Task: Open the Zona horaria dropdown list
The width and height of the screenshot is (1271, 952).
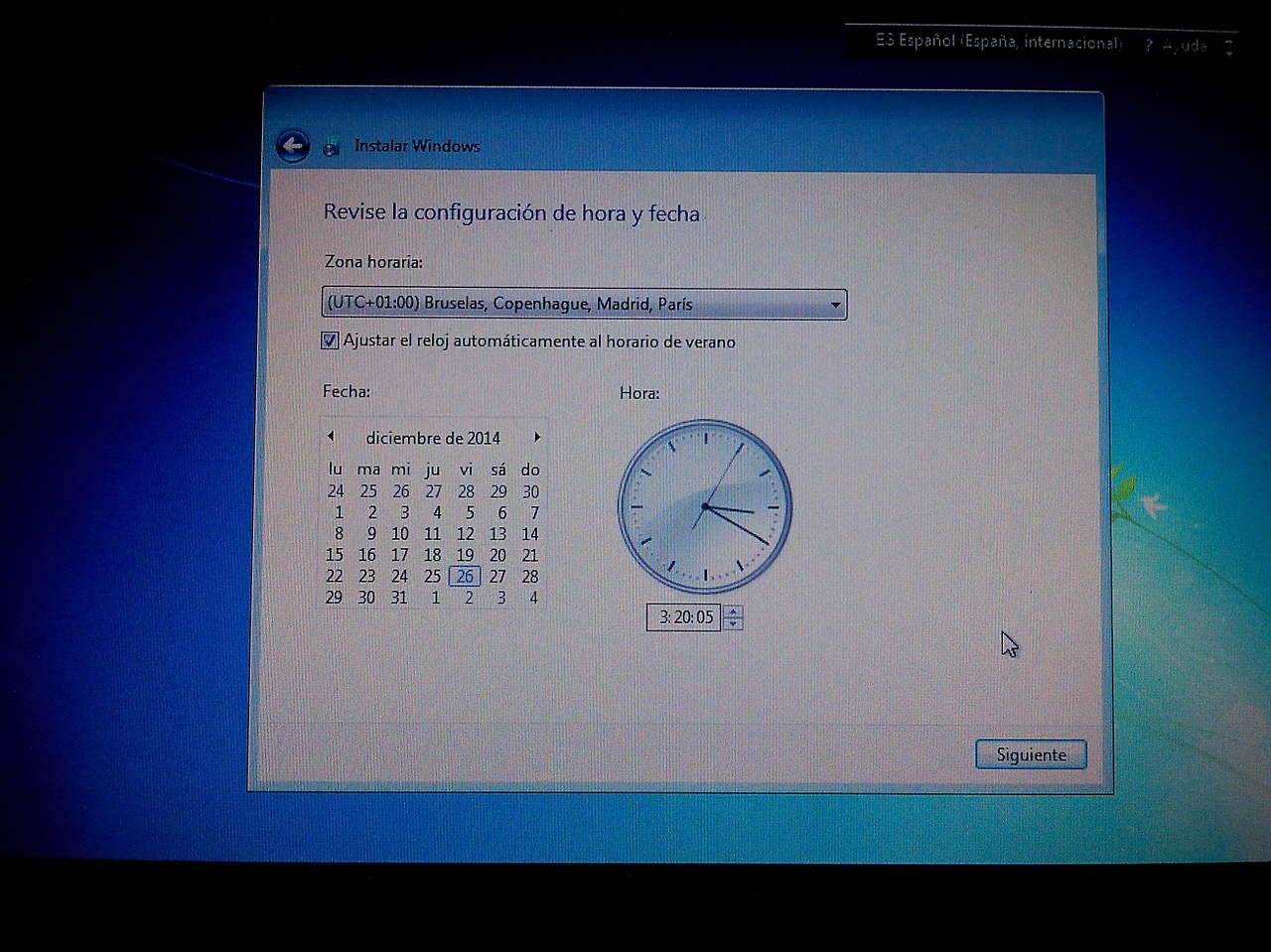Action: [x=576, y=304]
